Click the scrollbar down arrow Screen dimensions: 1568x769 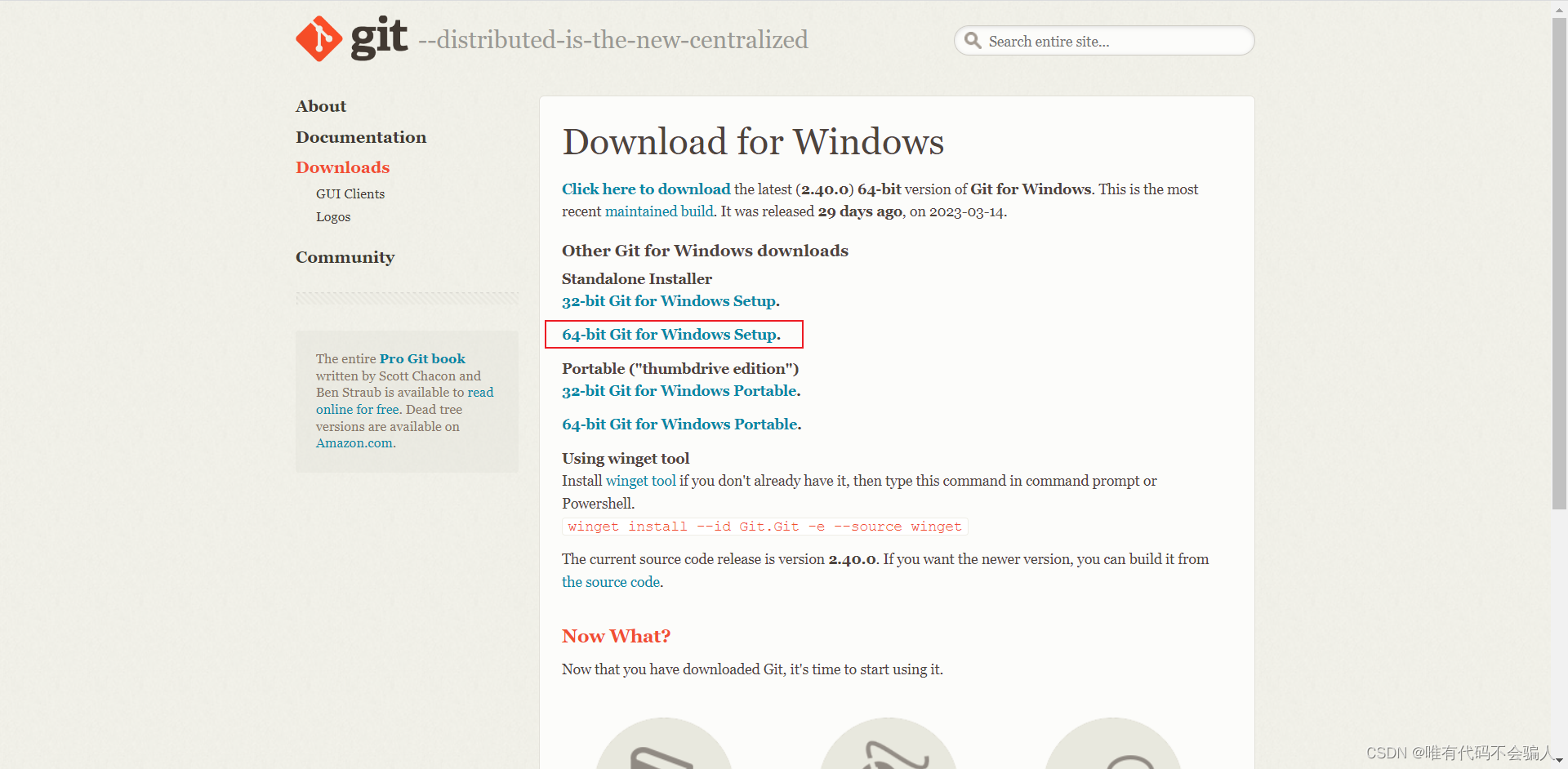1559,760
